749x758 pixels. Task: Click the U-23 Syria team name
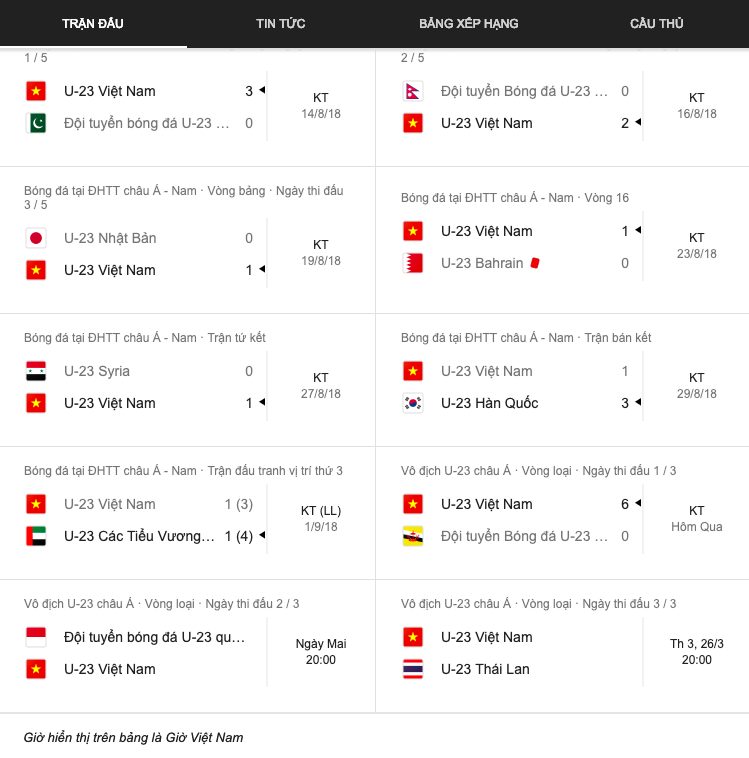[97, 371]
